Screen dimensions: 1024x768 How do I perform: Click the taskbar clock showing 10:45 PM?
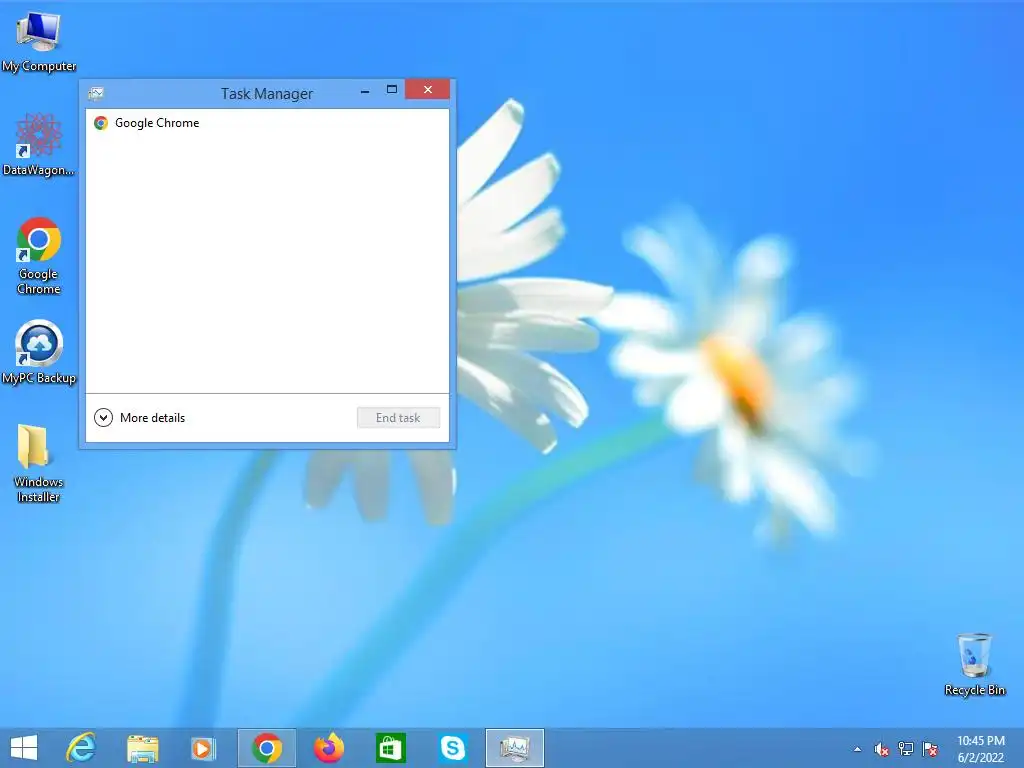coord(981,749)
